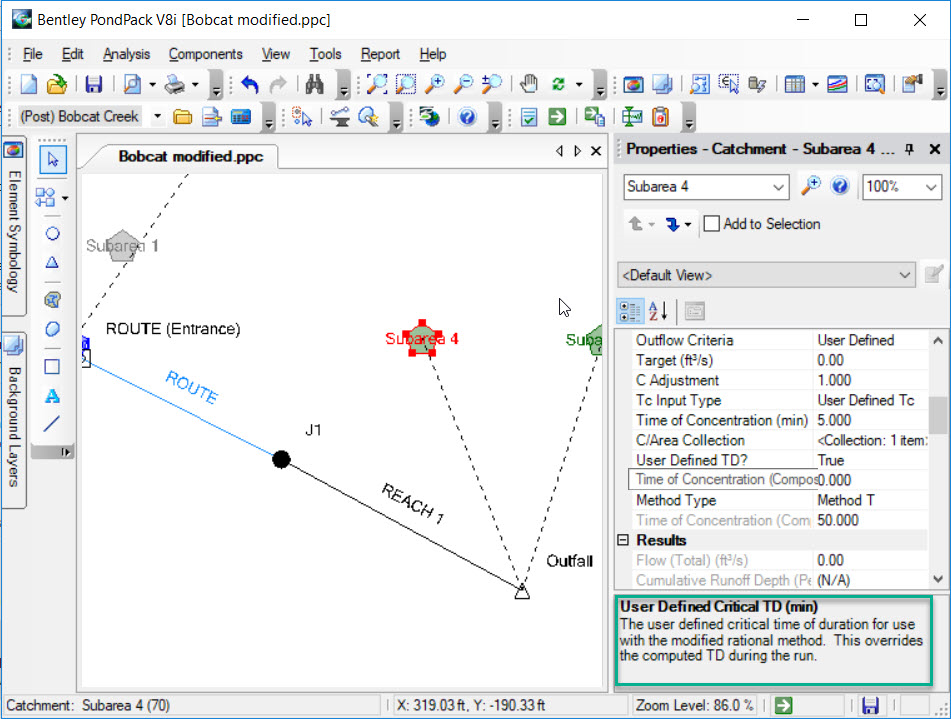Refresh the drawing view
This screenshot has width=951, height=719.
coord(559,84)
